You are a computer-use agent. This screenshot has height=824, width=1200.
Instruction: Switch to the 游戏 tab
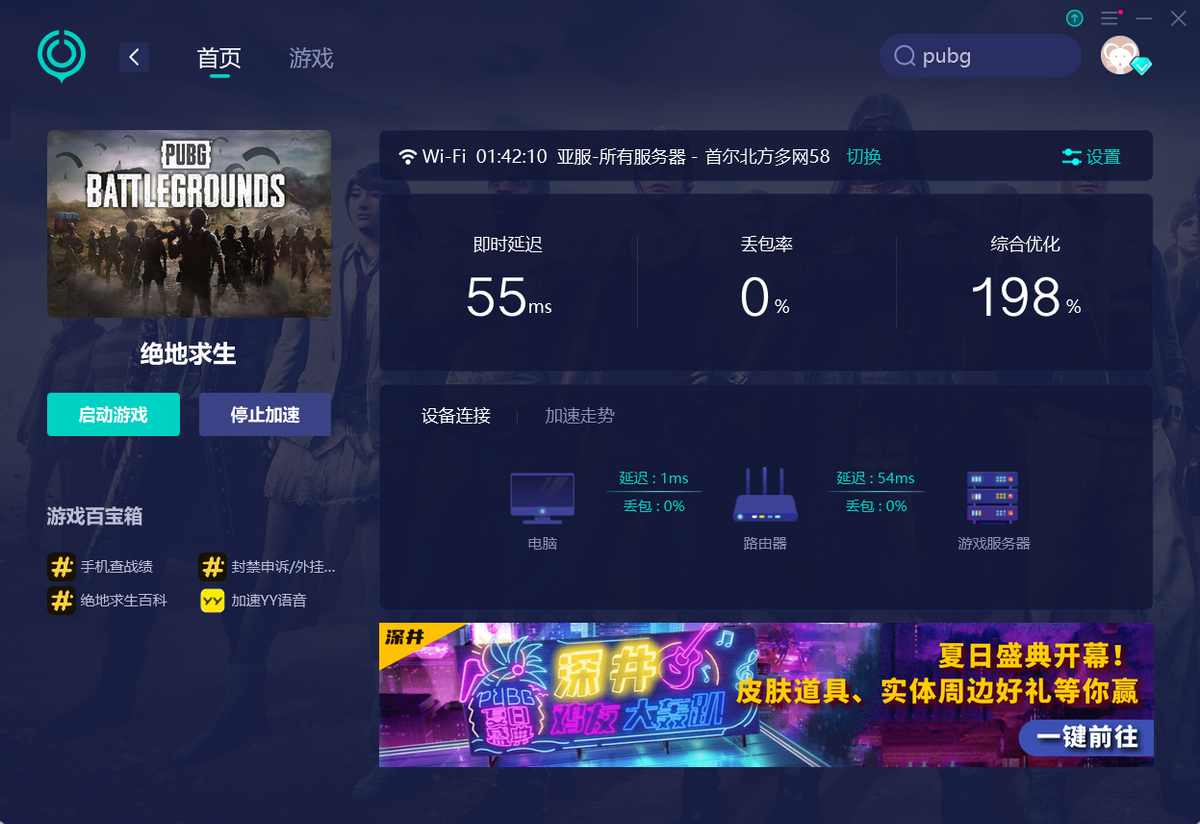point(311,58)
